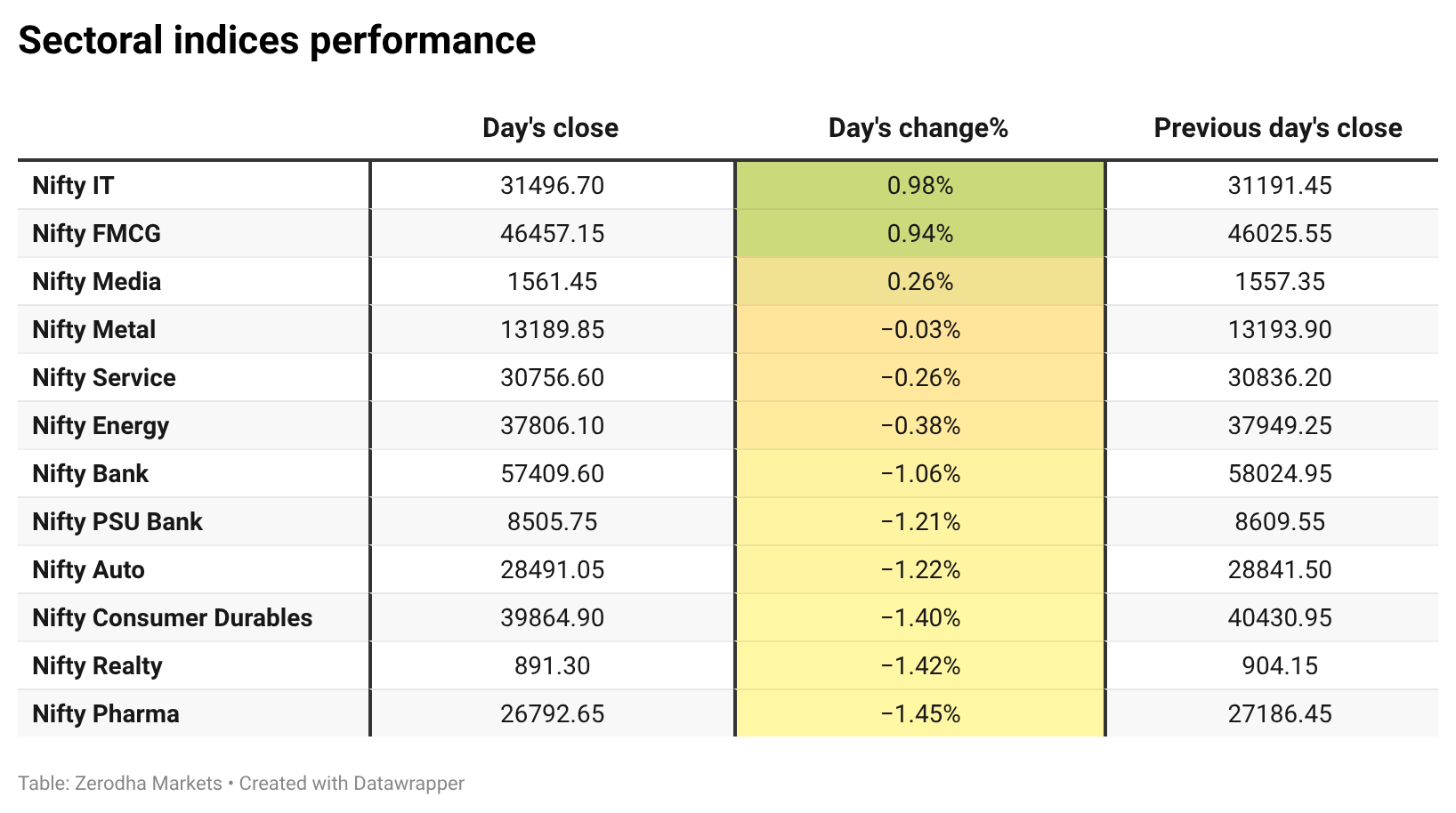Screen dimensions: 1456x813
Task: Click the 0.94% change cell
Action: 920,233
